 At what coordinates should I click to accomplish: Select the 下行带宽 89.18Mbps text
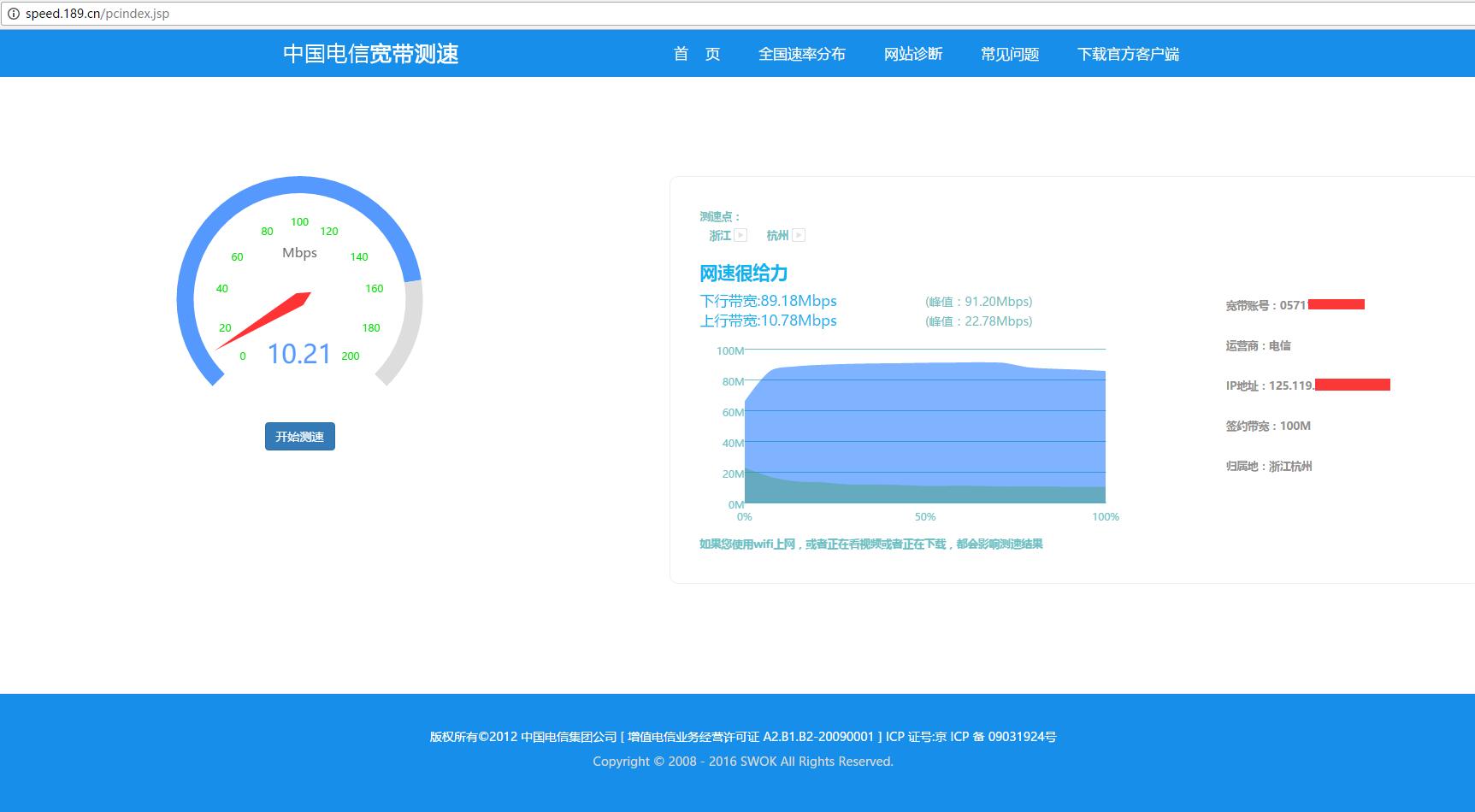coord(768,301)
